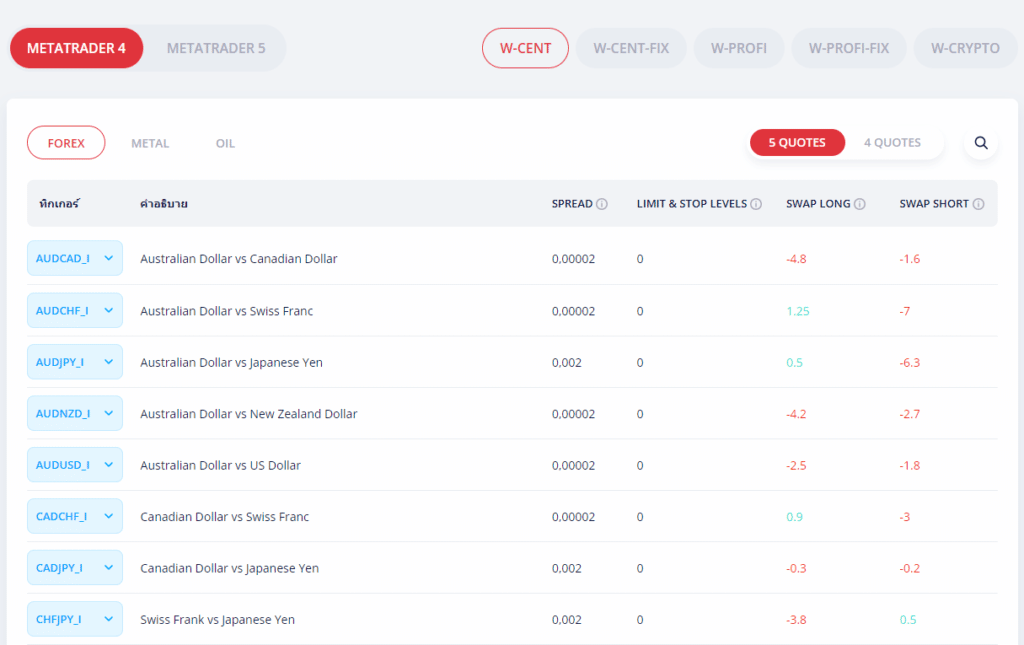
Task: Expand the AUDCAD_I ticker chevron
Action: pos(108,259)
